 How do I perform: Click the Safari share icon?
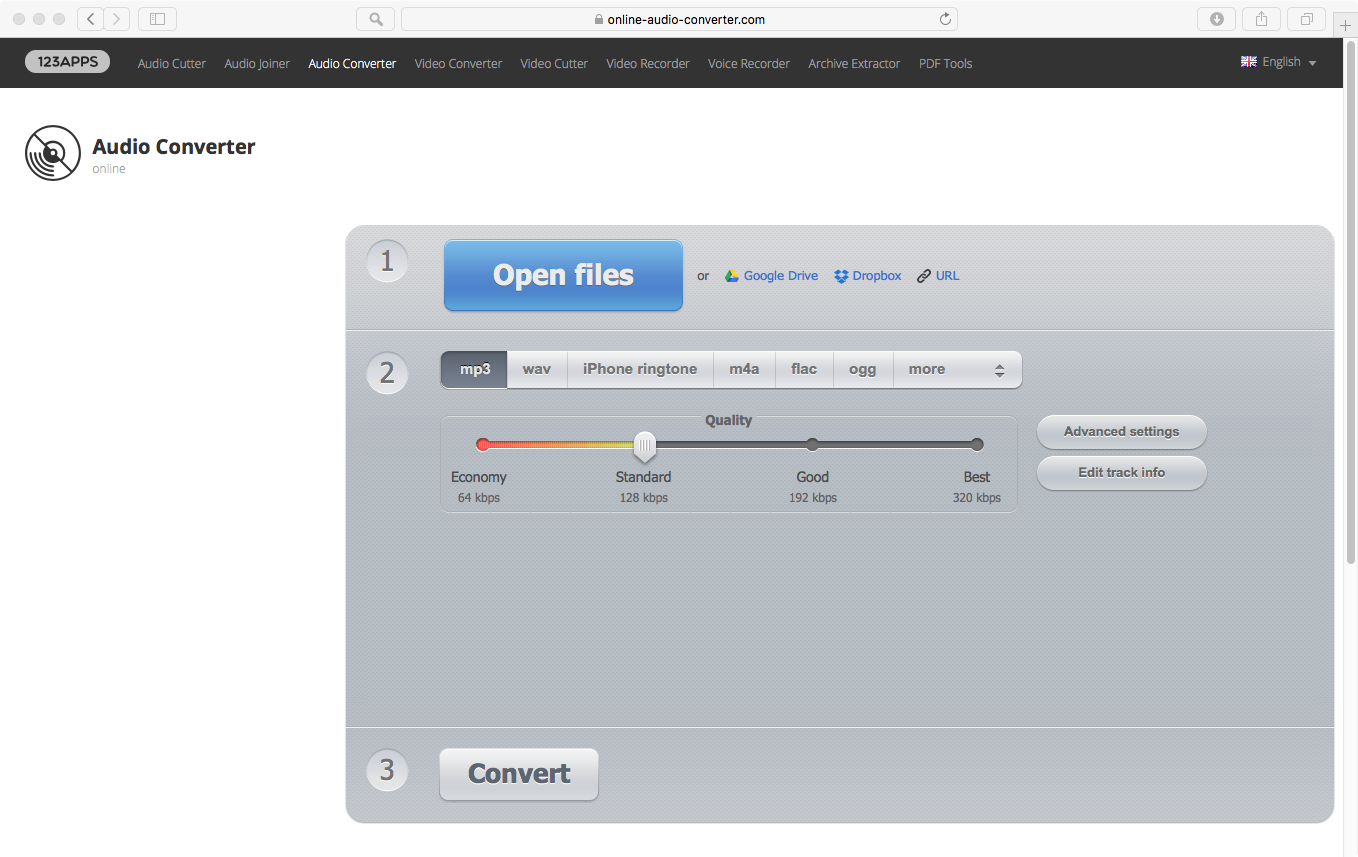(x=1262, y=19)
